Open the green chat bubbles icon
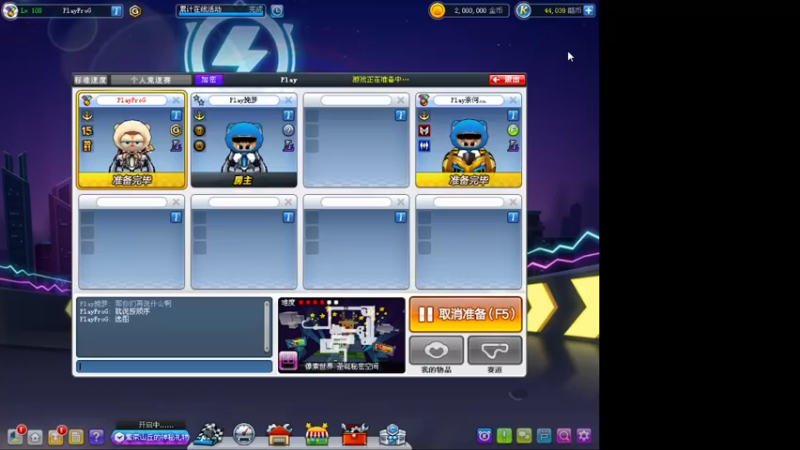 click(x=524, y=436)
